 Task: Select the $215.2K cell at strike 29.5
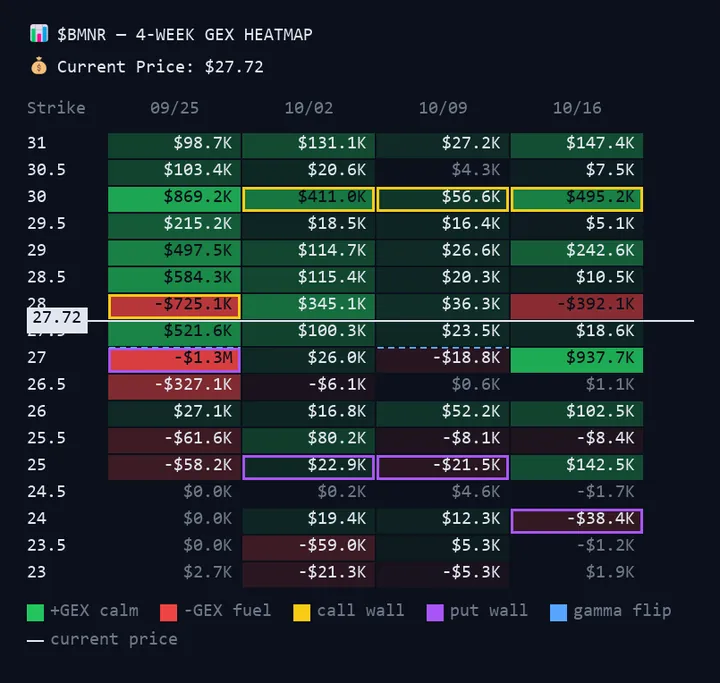click(x=174, y=226)
